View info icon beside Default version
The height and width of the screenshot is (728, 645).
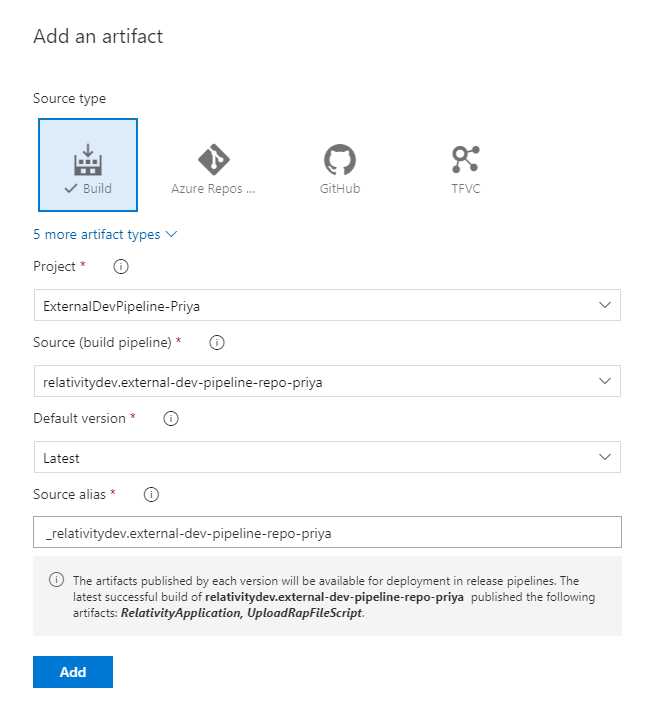coord(171,419)
